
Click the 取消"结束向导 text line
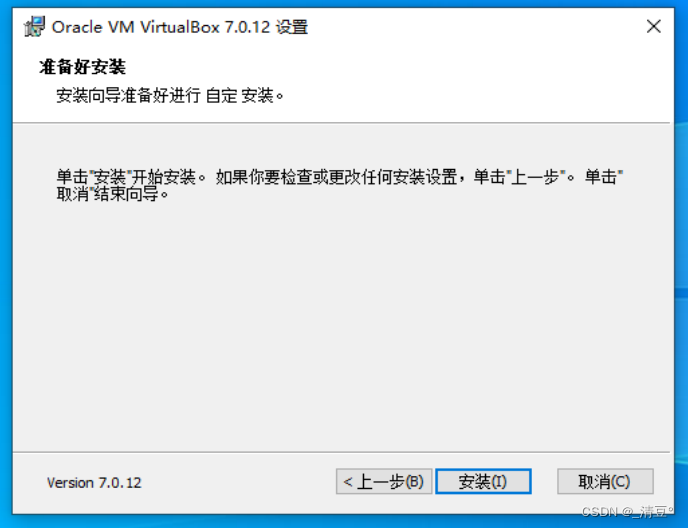(x=113, y=194)
